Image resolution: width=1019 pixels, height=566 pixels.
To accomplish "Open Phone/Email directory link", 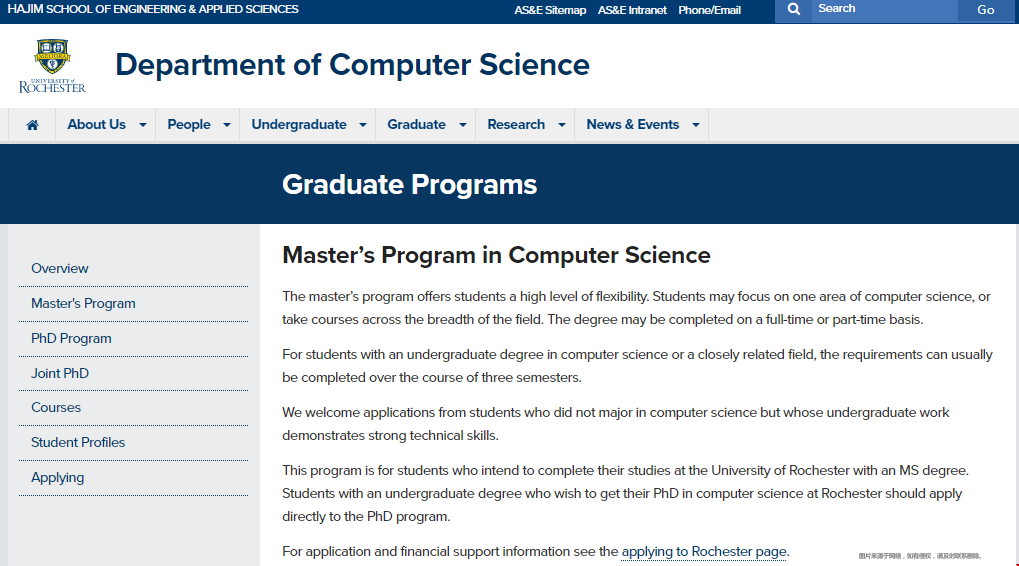I will click(709, 10).
